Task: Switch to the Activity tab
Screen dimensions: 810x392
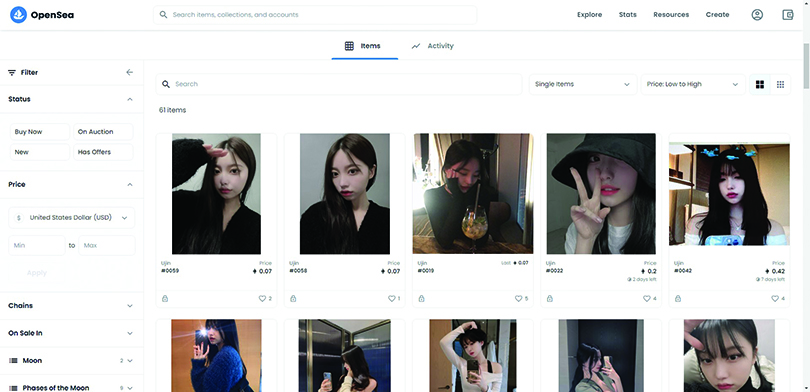Action: (432, 46)
